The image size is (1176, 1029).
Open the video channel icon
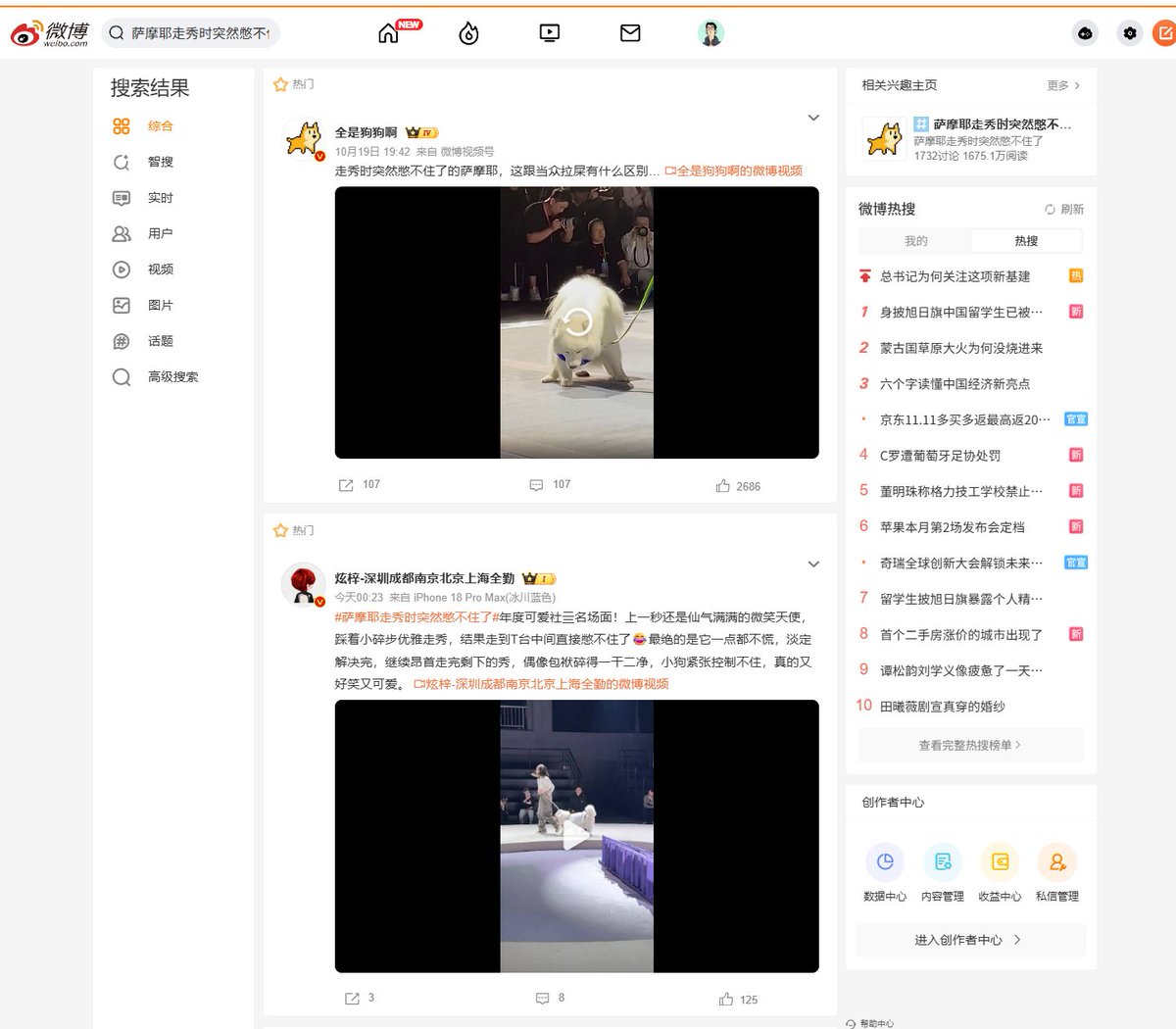[x=550, y=33]
